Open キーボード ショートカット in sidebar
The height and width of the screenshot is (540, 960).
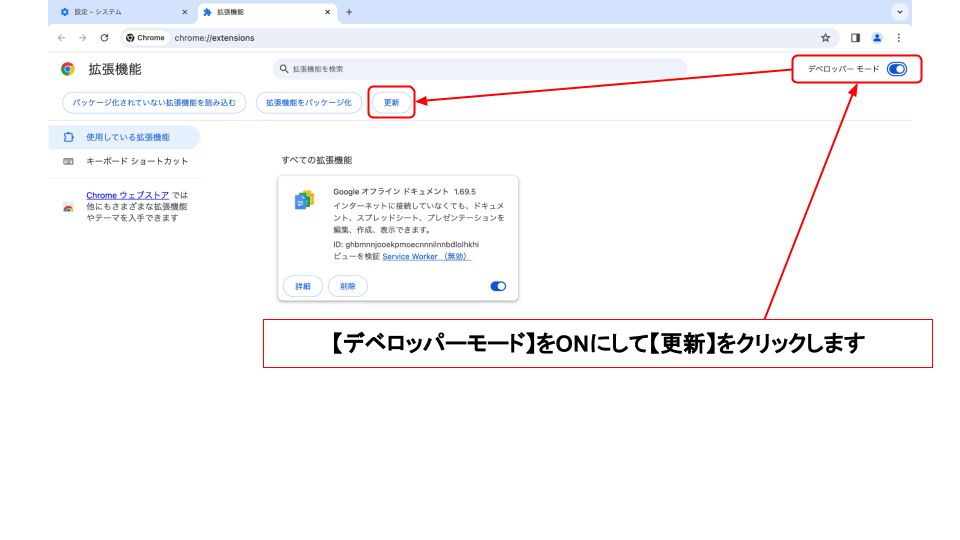coord(136,161)
